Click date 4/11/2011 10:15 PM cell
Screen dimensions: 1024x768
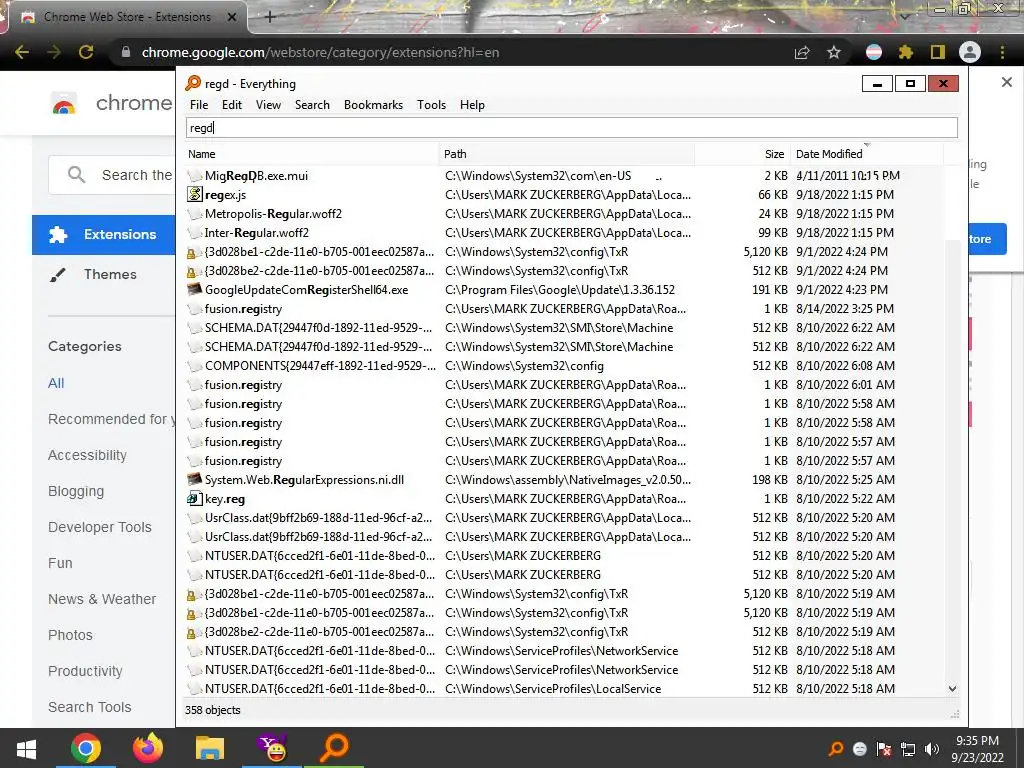click(848, 176)
